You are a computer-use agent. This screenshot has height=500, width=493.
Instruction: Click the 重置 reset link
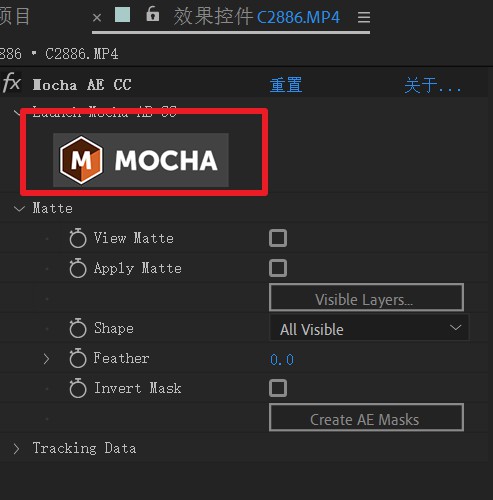tap(286, 85)
